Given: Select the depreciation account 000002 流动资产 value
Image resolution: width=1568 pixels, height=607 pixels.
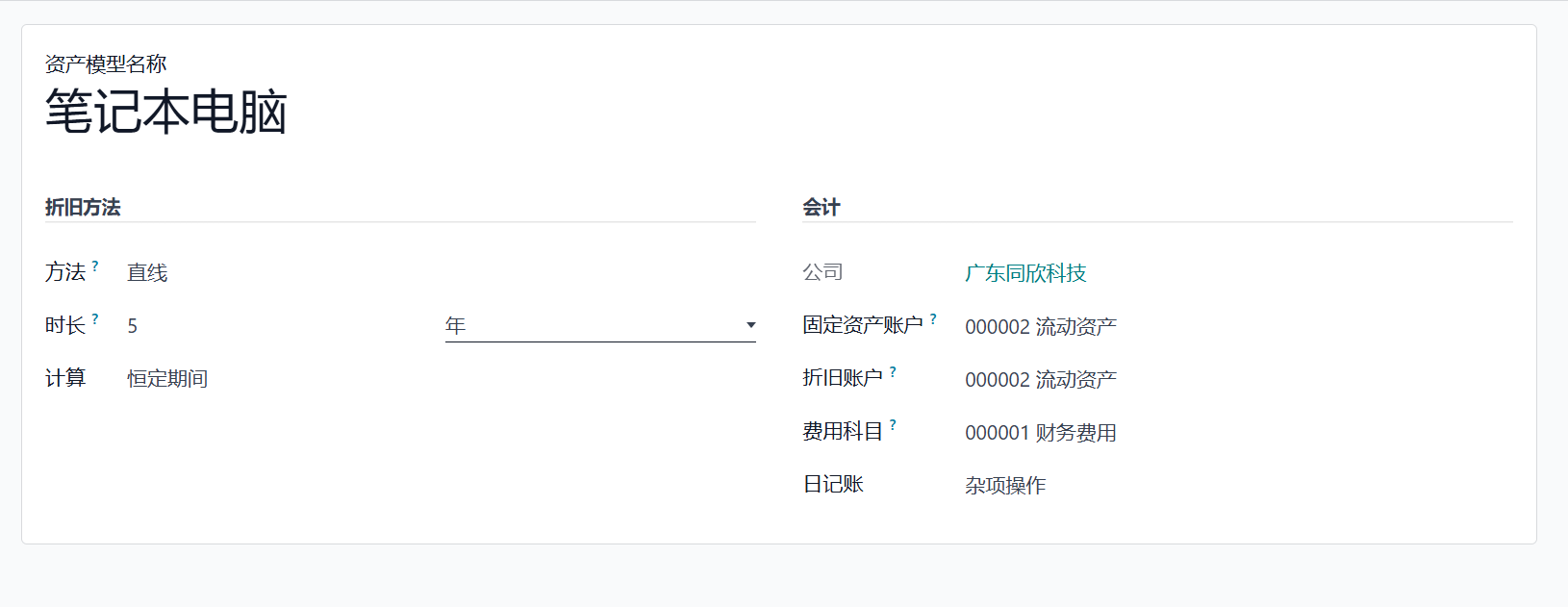Looking at the screenshot, I should pos(1041,380).
